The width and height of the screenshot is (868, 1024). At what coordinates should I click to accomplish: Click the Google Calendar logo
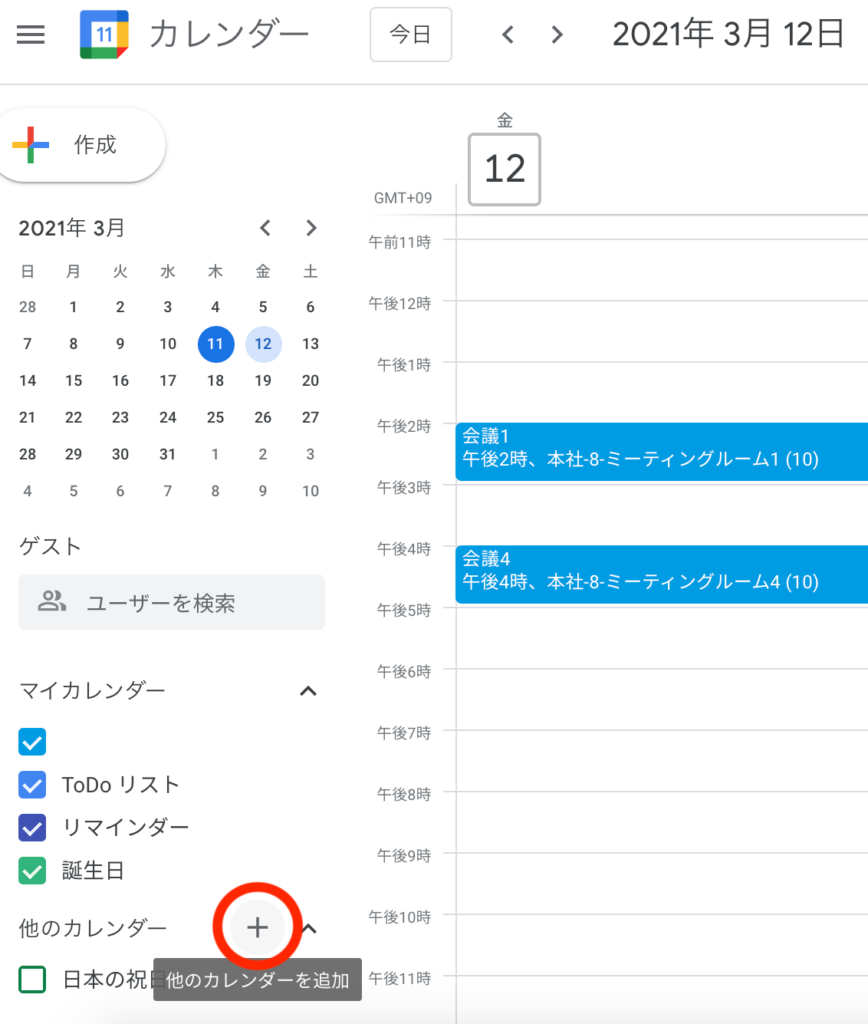click(x=104, y=35)
